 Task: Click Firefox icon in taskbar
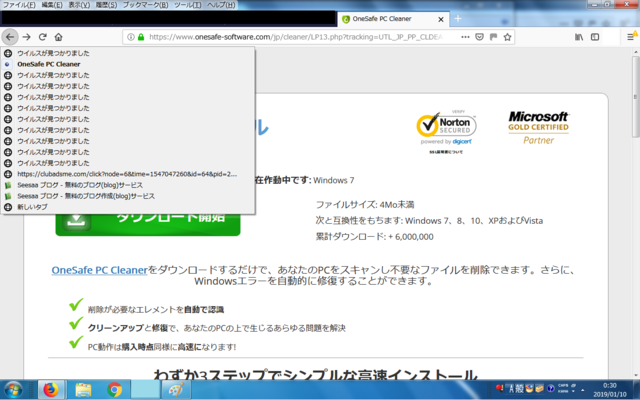click(51, 390)
